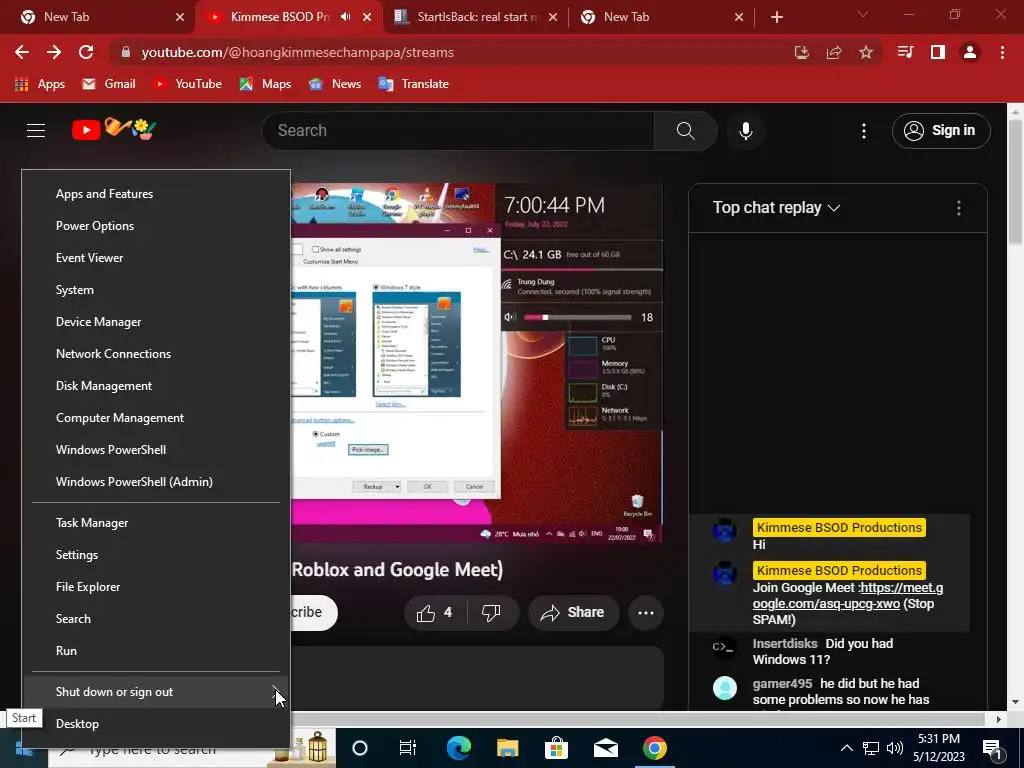Open Task View on the taskbar
Viewport: 1024px width, 768px height.
(408, 748)
